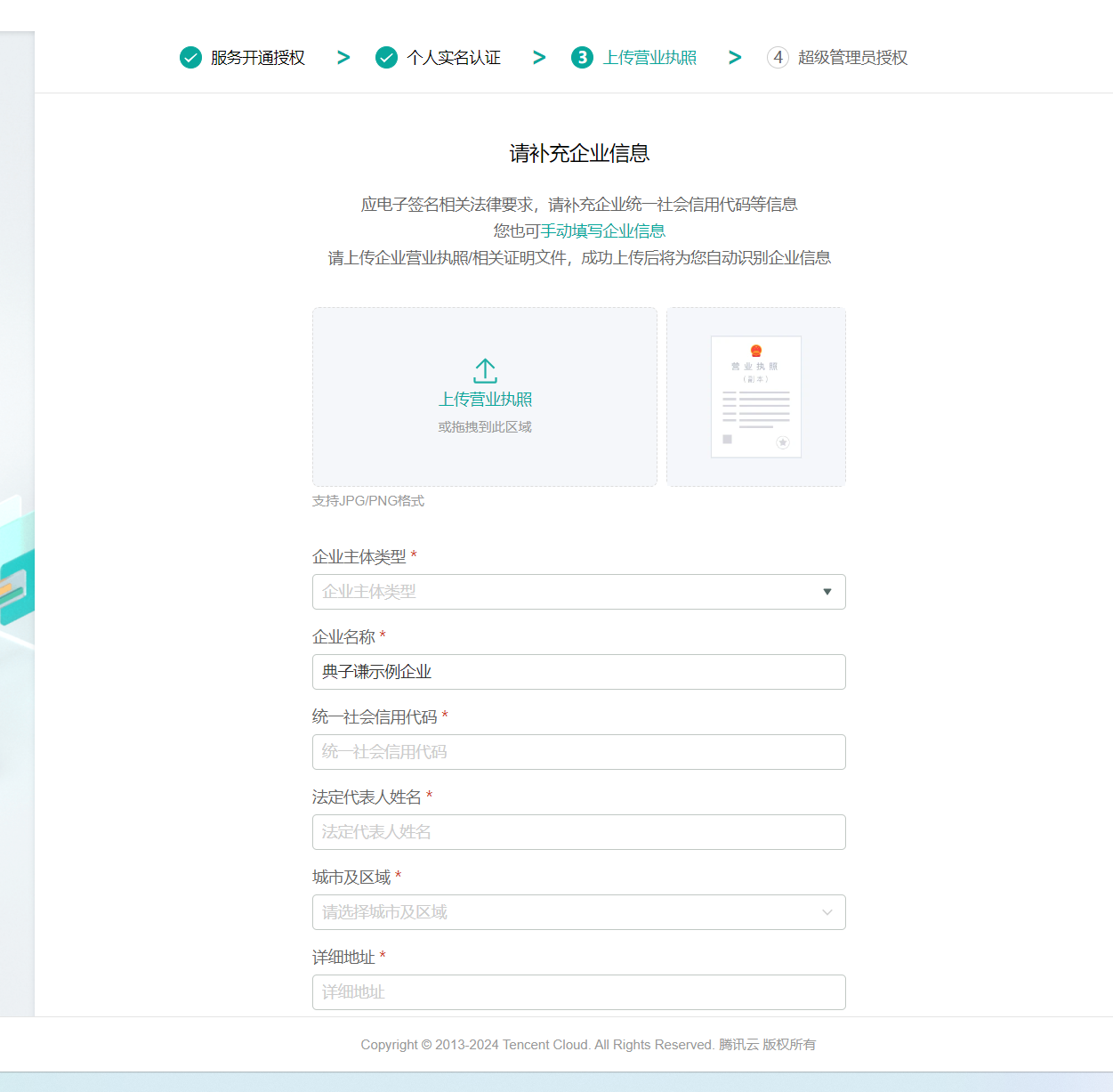Click the 企业主体类型 dropdown triangle arrow
The width and height of the screenshot is (1113, 1092).
click(827, 592)
